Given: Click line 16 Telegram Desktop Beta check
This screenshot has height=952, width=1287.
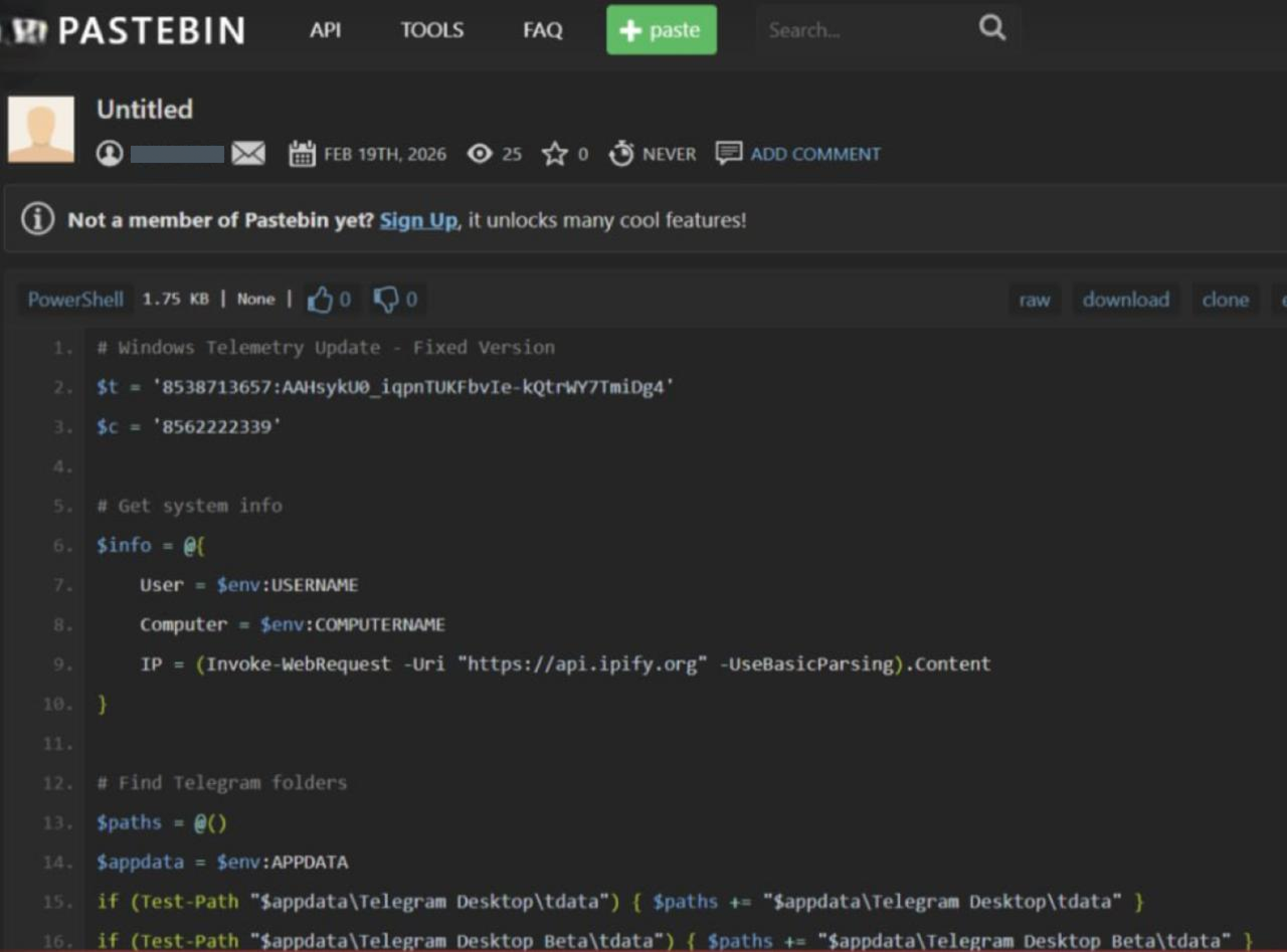Looking at the screenshot, I should click(x=674, y=940).
